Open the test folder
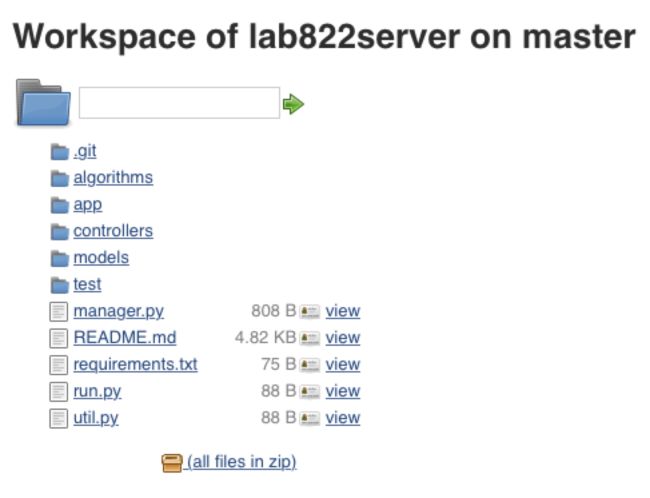This screenshot has height=498, width=650. click(x=87, y=284)
